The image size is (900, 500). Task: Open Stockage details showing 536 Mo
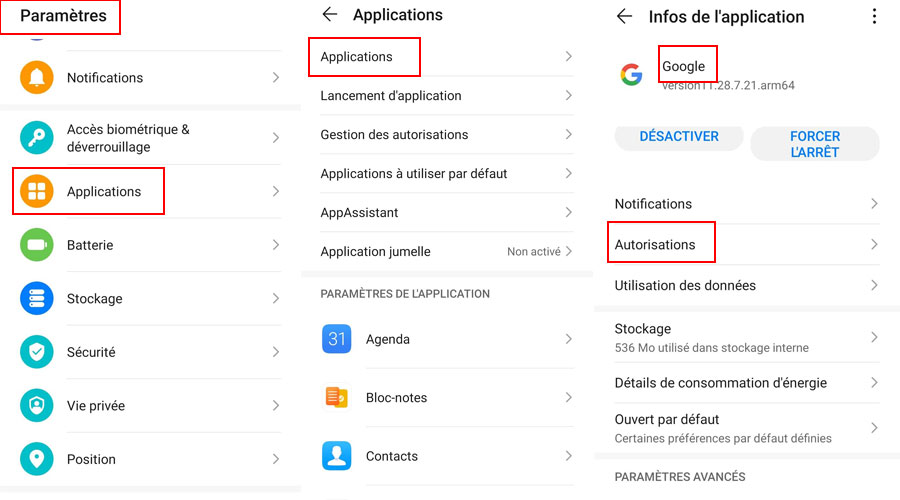tap(711, 337)
